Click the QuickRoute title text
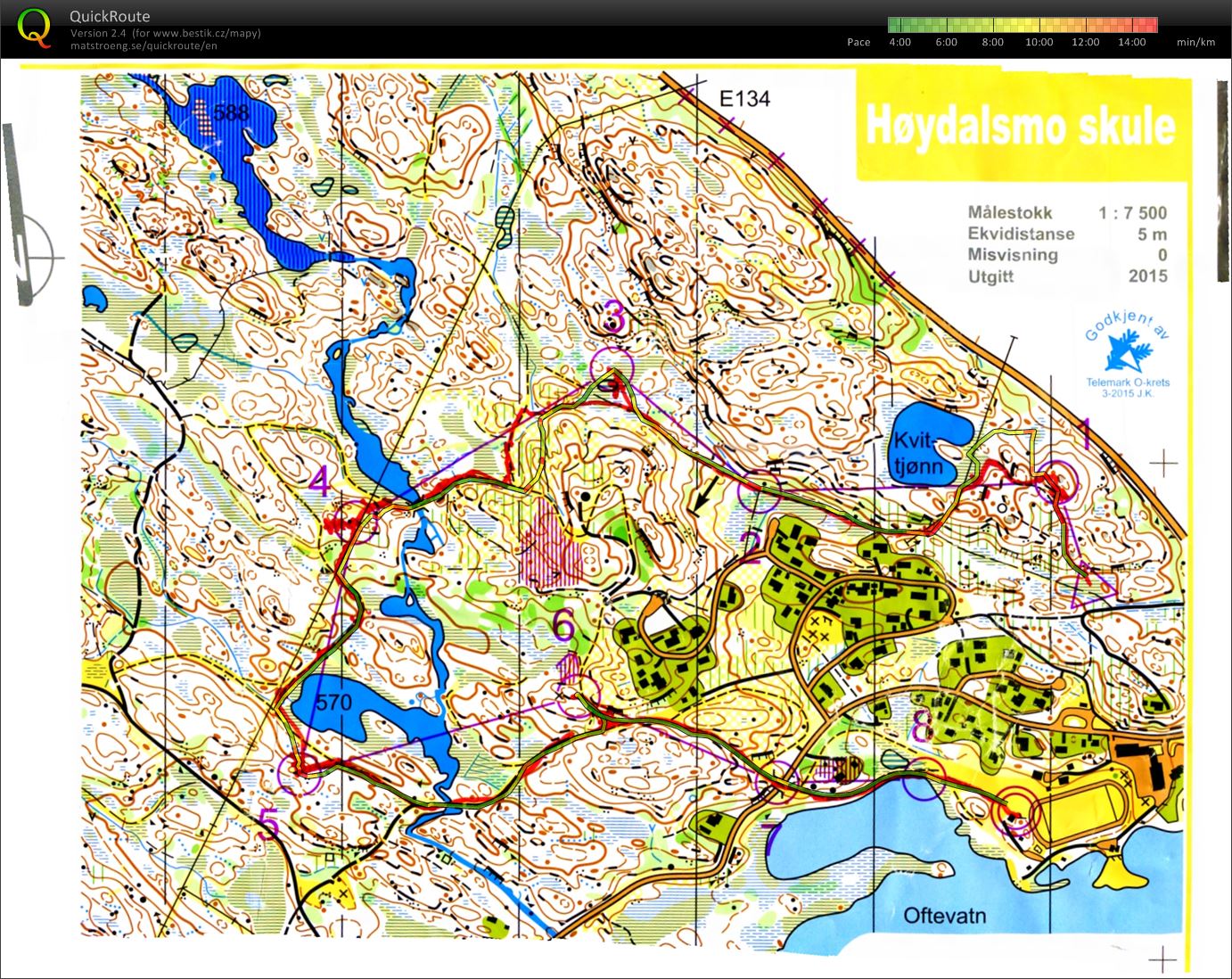The width and height of the screenshot is (1232, 979). (110, 16)
